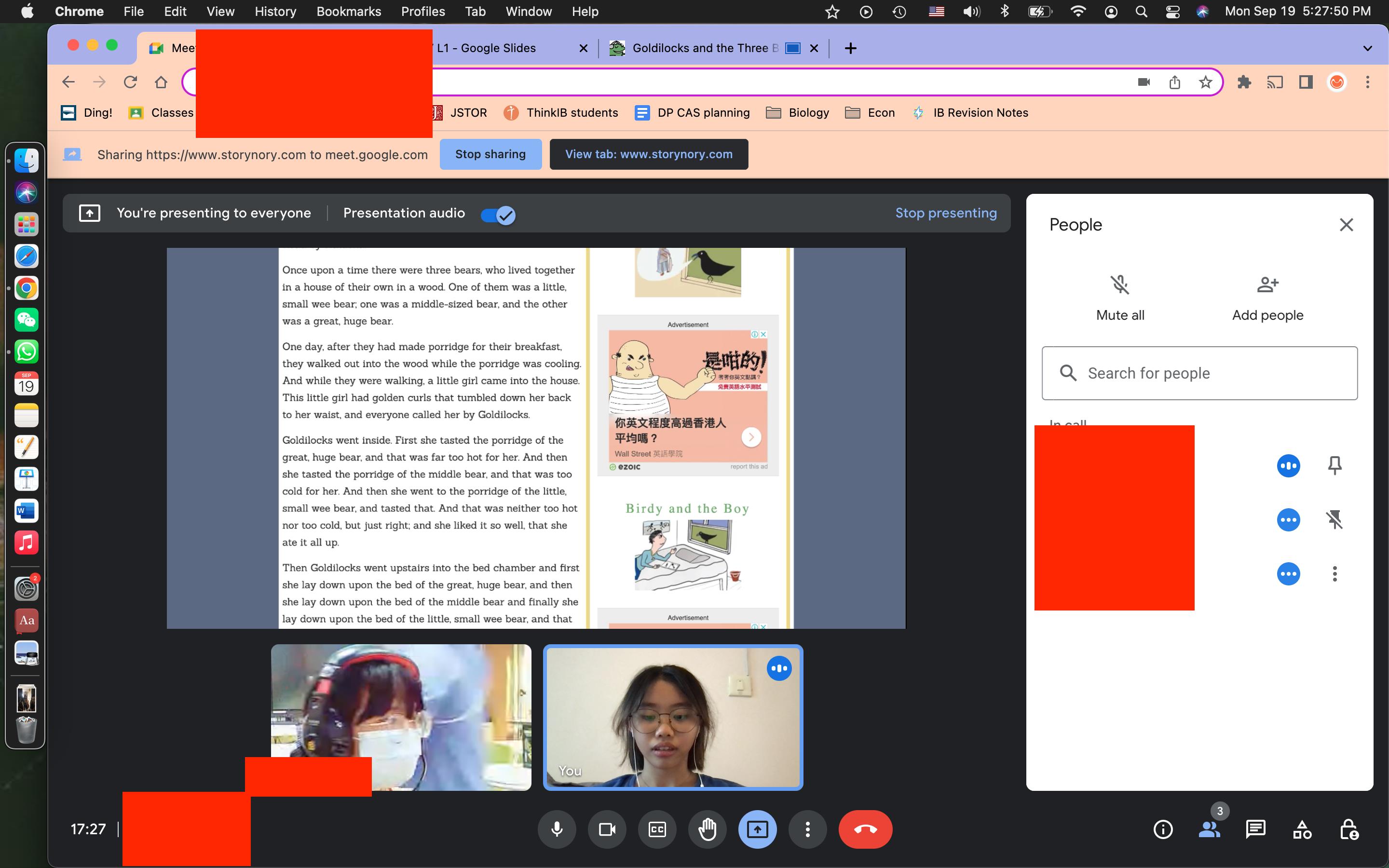Image resolution: width=1389 pixels, height=868 pixels.
Task: Pin the first participant in list
Action: [1335, 465]
